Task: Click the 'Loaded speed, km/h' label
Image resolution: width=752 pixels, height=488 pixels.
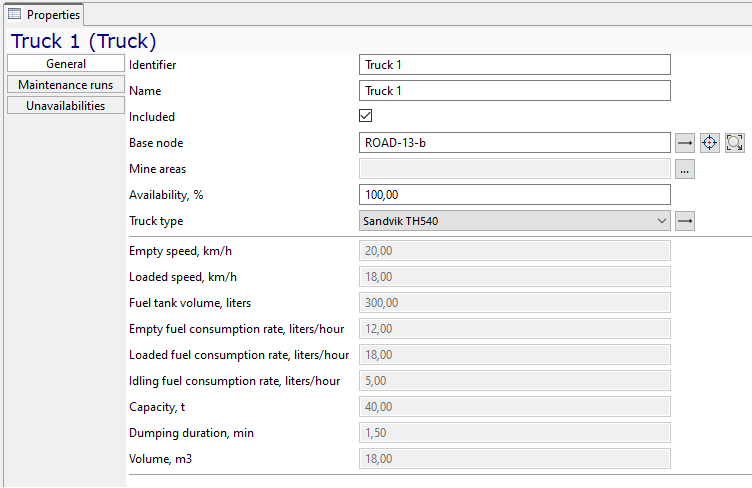Action: pyautogui.click(x=183, y=277)
